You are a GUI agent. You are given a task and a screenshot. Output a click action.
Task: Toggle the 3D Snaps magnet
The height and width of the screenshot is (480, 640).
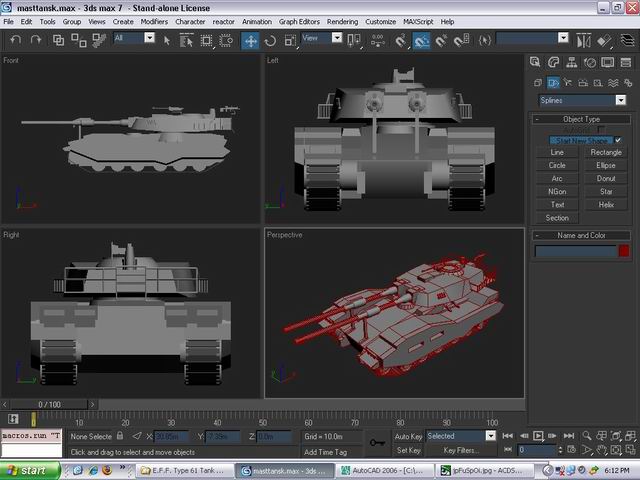click(401, 40)
